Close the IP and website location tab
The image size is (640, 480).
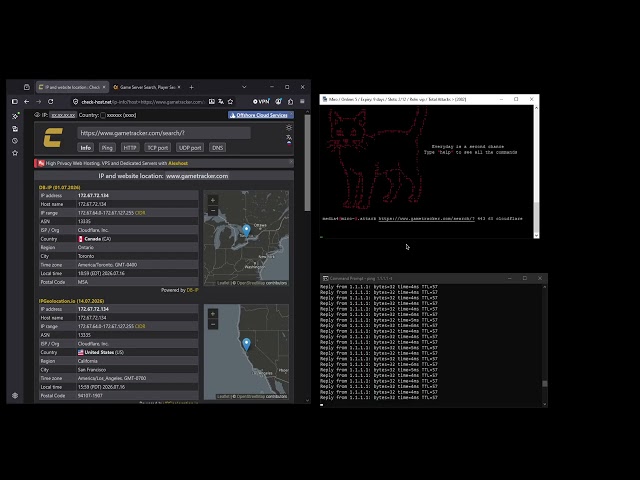pos(104,87)
